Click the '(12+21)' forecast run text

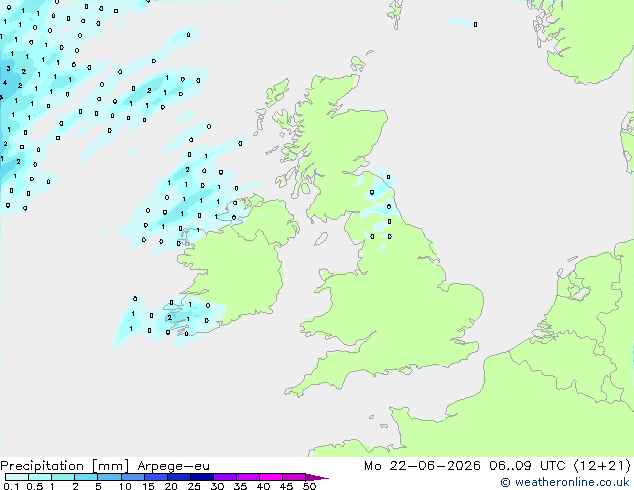[x=602, y=466]
